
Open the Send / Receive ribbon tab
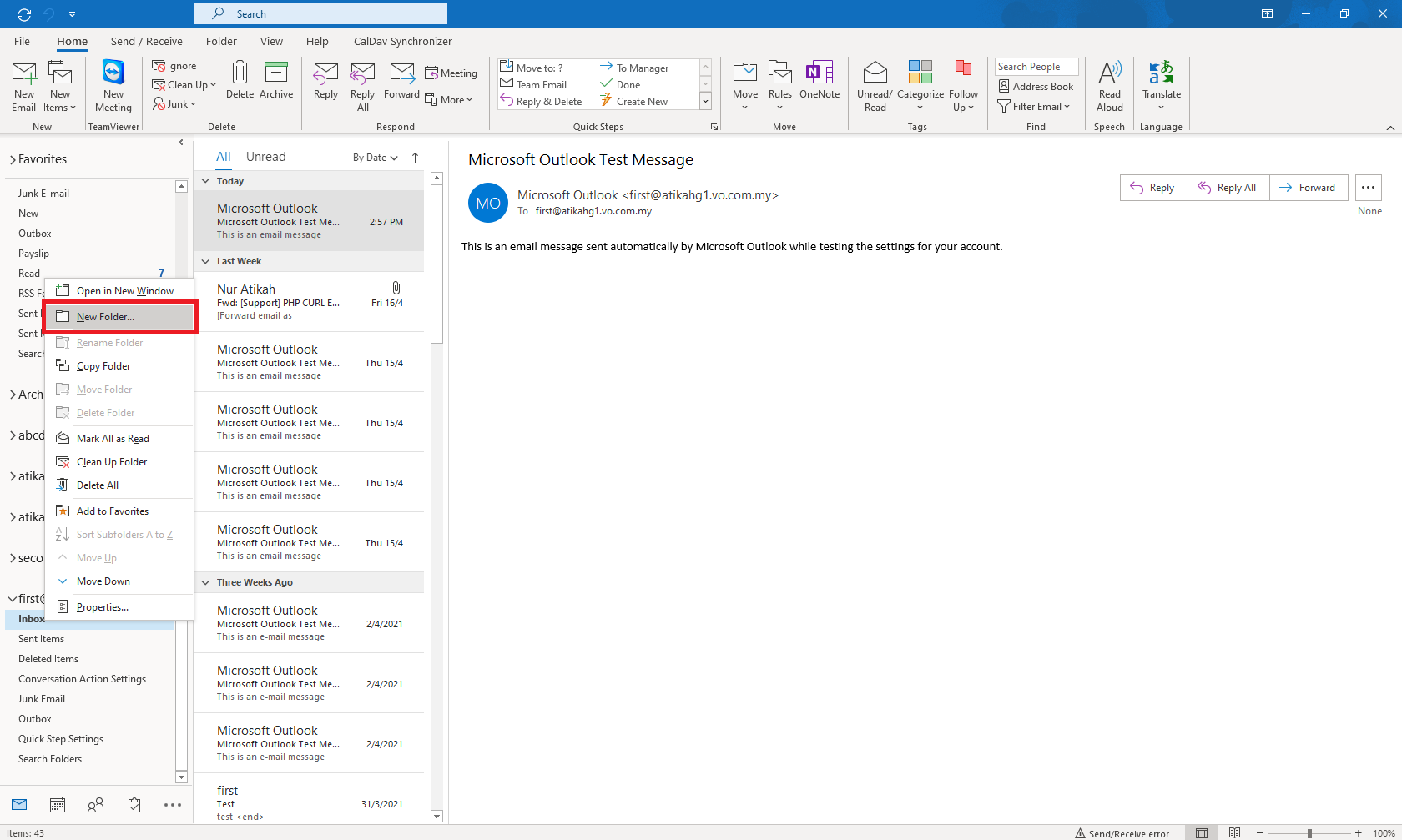tap(146, 41)
